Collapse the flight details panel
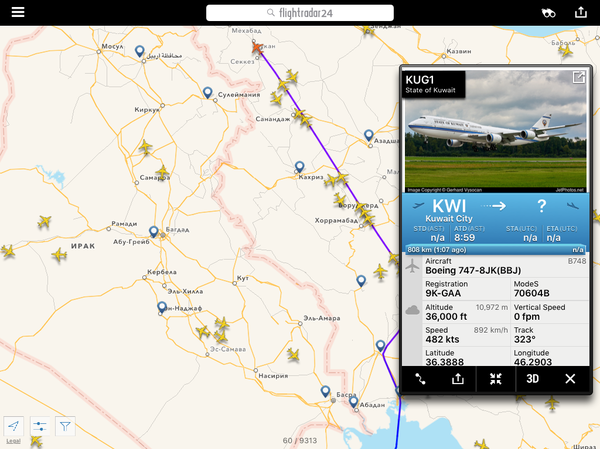600x449 pixels. coord(496,379)
